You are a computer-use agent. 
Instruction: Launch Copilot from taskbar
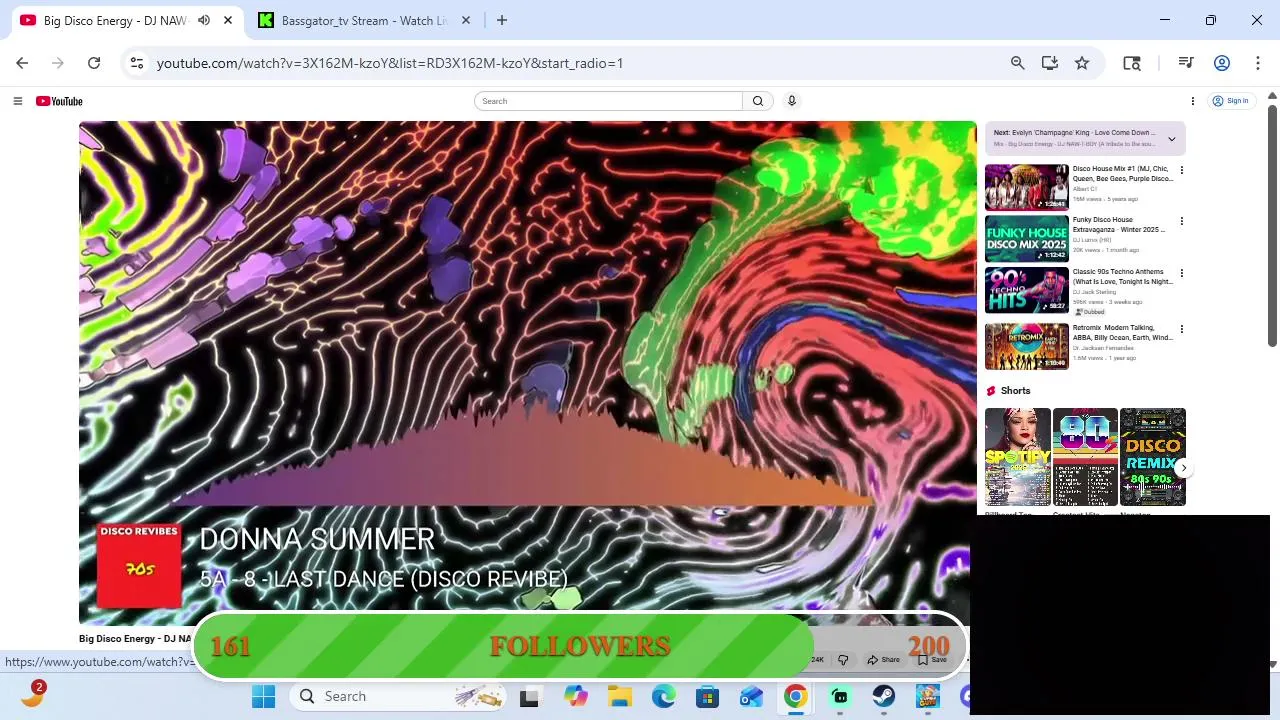click(575, 696)
